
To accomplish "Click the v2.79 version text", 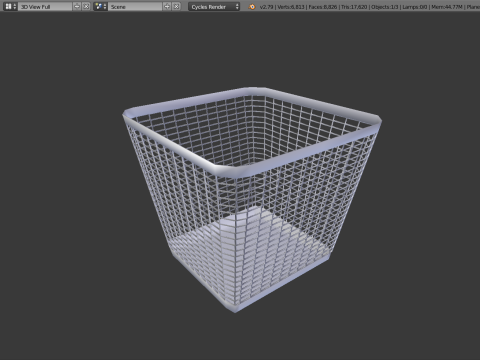I will pos(266,7).
